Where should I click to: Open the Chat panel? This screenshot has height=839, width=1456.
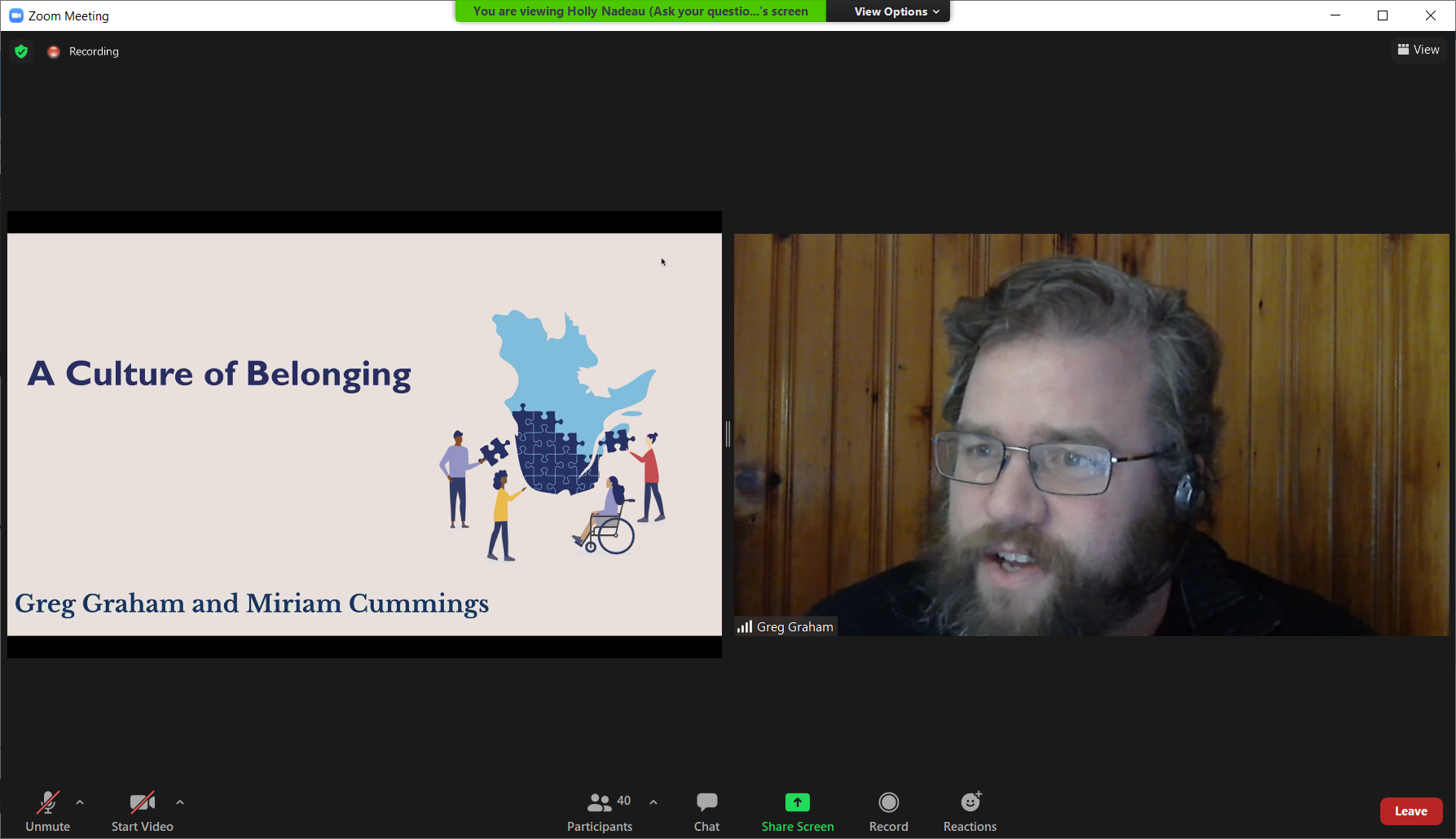[706, 811]
